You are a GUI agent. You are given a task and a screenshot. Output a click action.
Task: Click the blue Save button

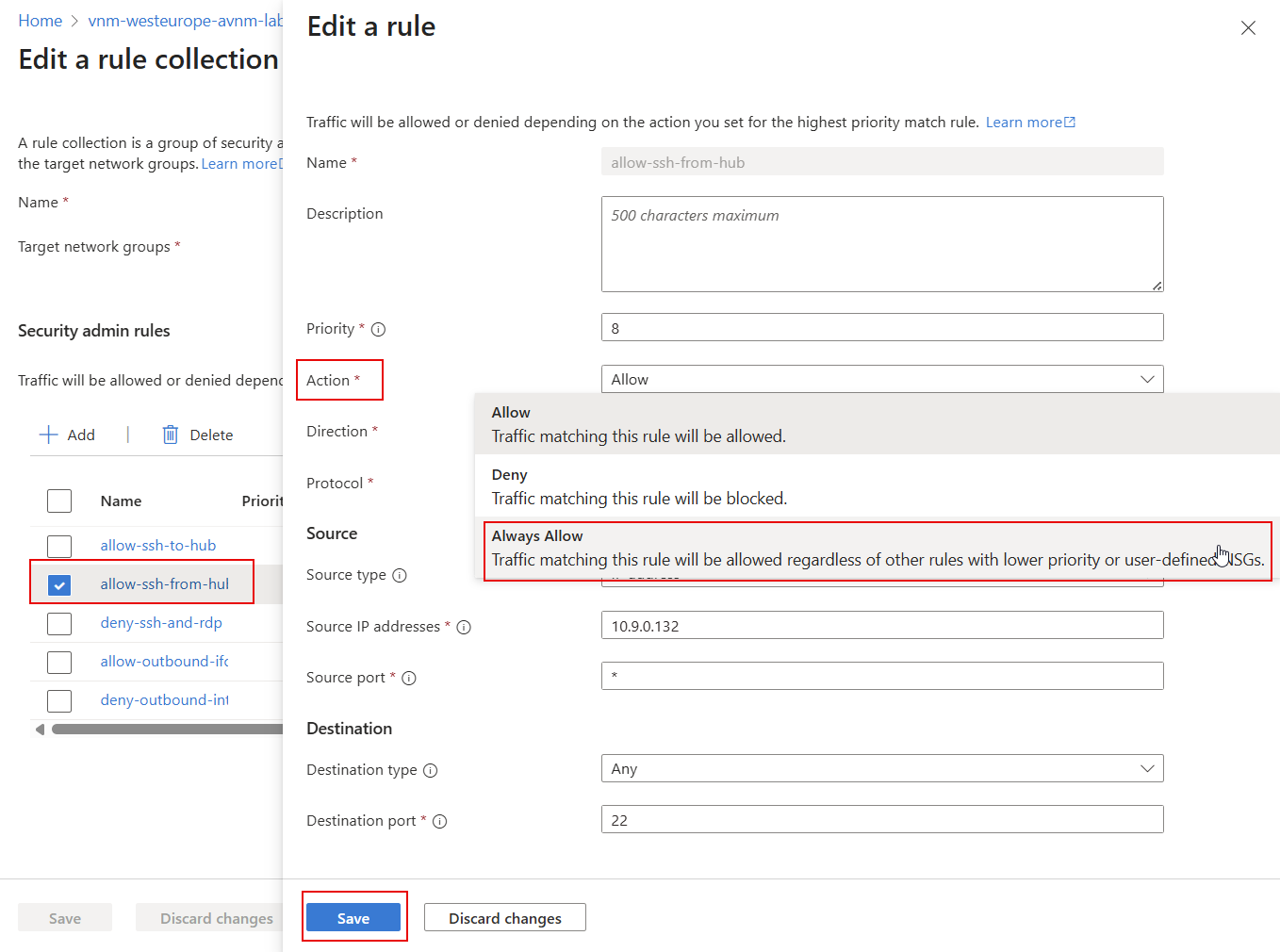click(353, 917)
